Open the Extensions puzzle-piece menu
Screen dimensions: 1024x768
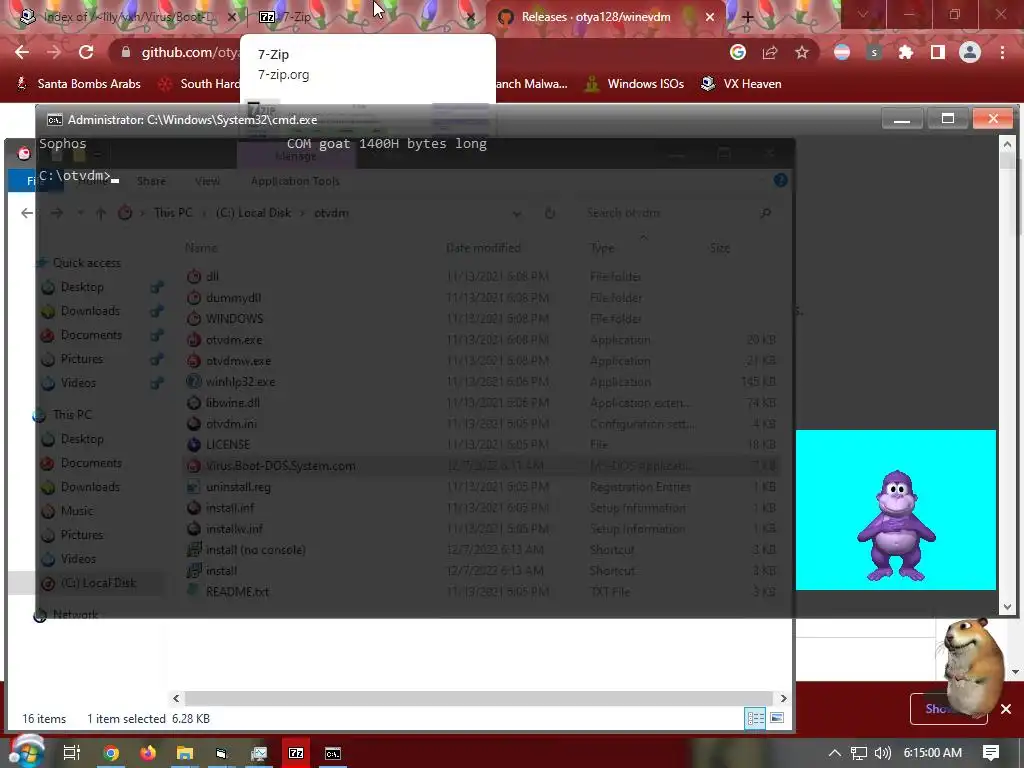pos(906,52)
